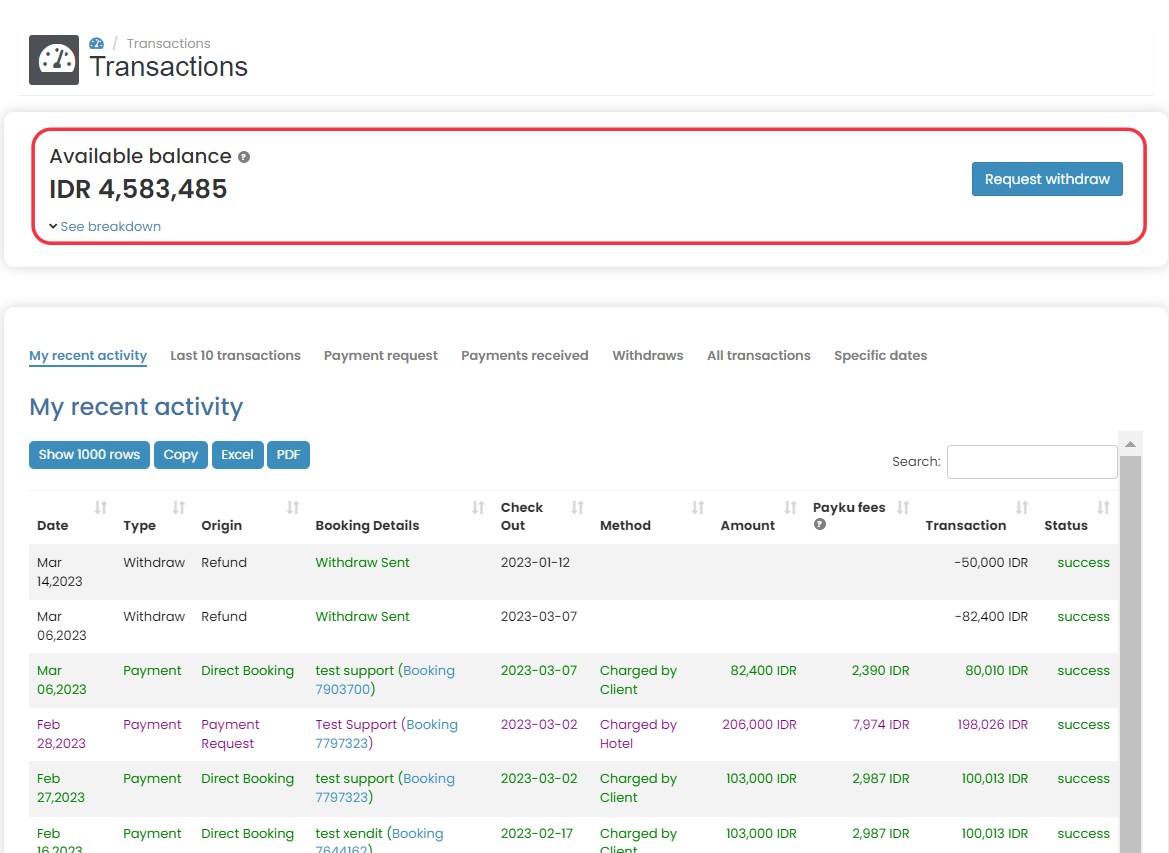Open the test xendit Booking link
This screenshot has height=853, width=1169.
point(379,841)
